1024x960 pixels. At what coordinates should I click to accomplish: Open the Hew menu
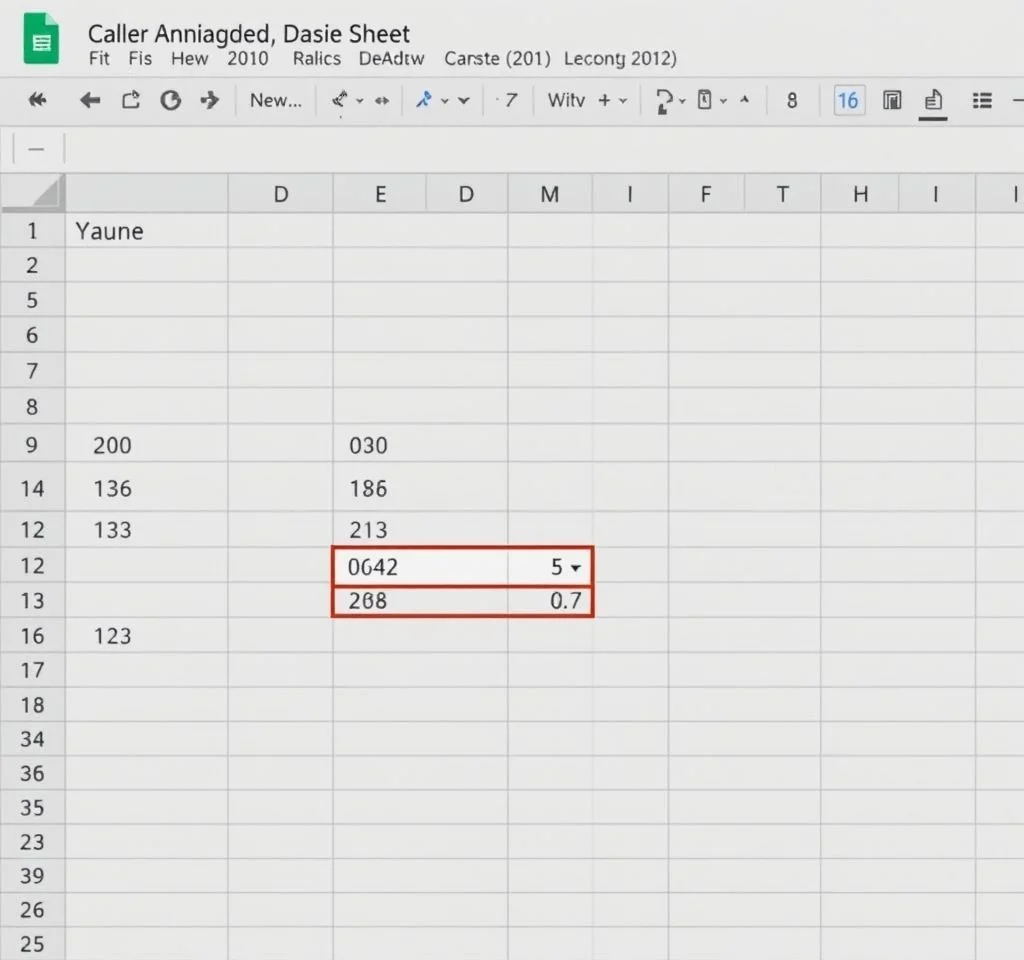(x=189, y=58)
